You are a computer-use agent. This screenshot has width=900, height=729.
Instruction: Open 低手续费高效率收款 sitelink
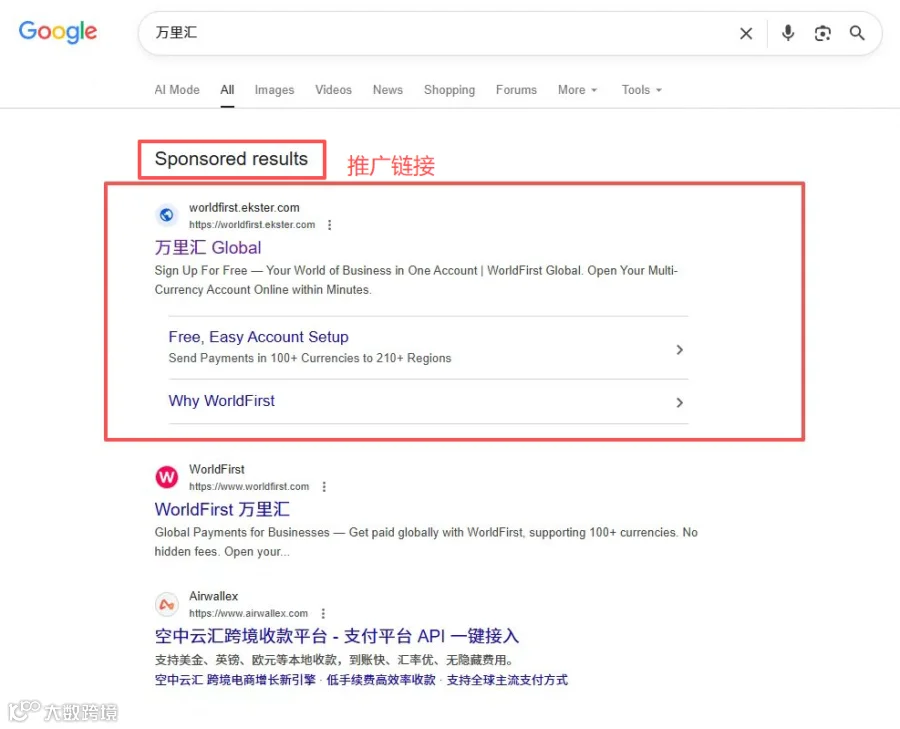[381, 680]
